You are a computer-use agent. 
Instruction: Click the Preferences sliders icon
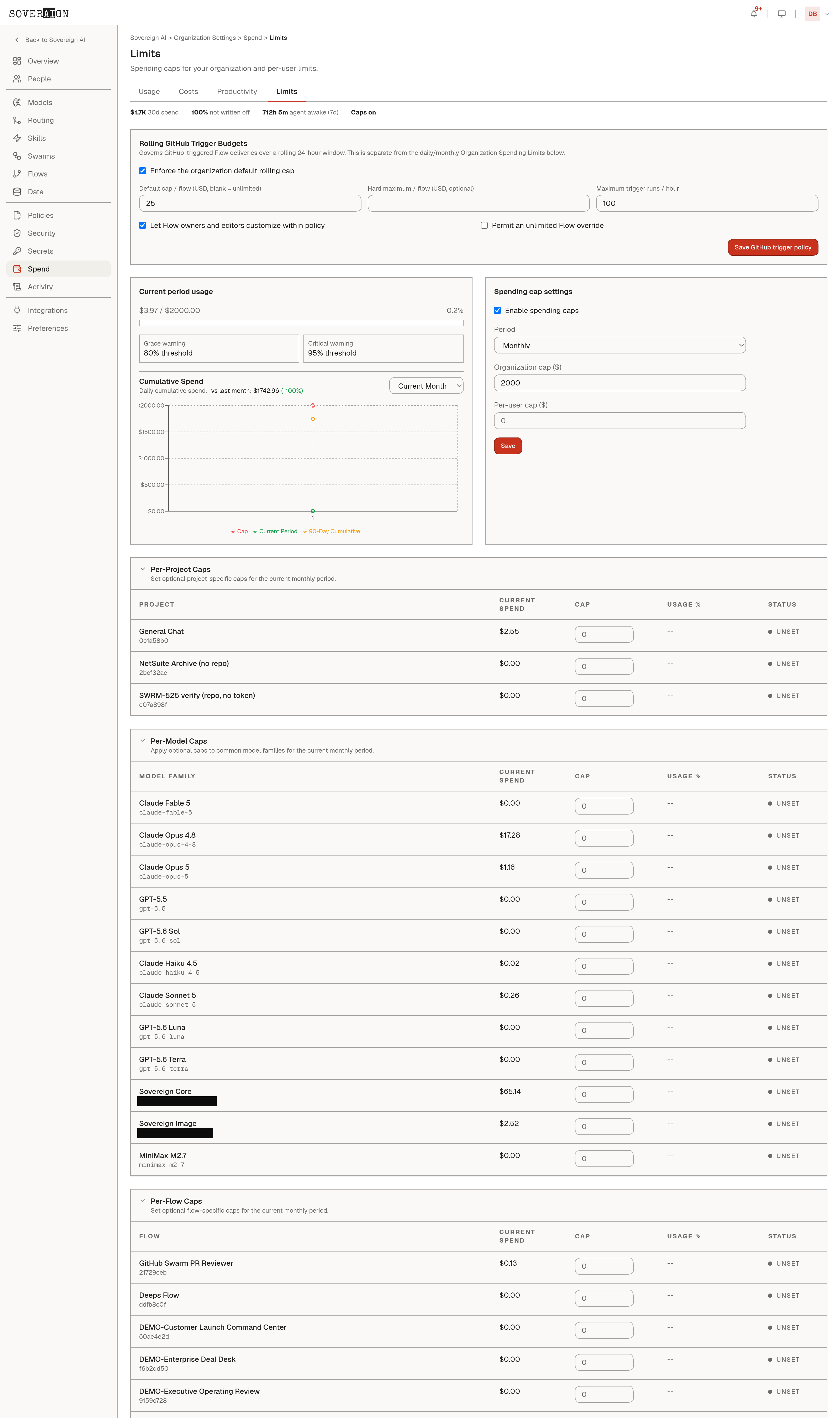tap(17, 328)
